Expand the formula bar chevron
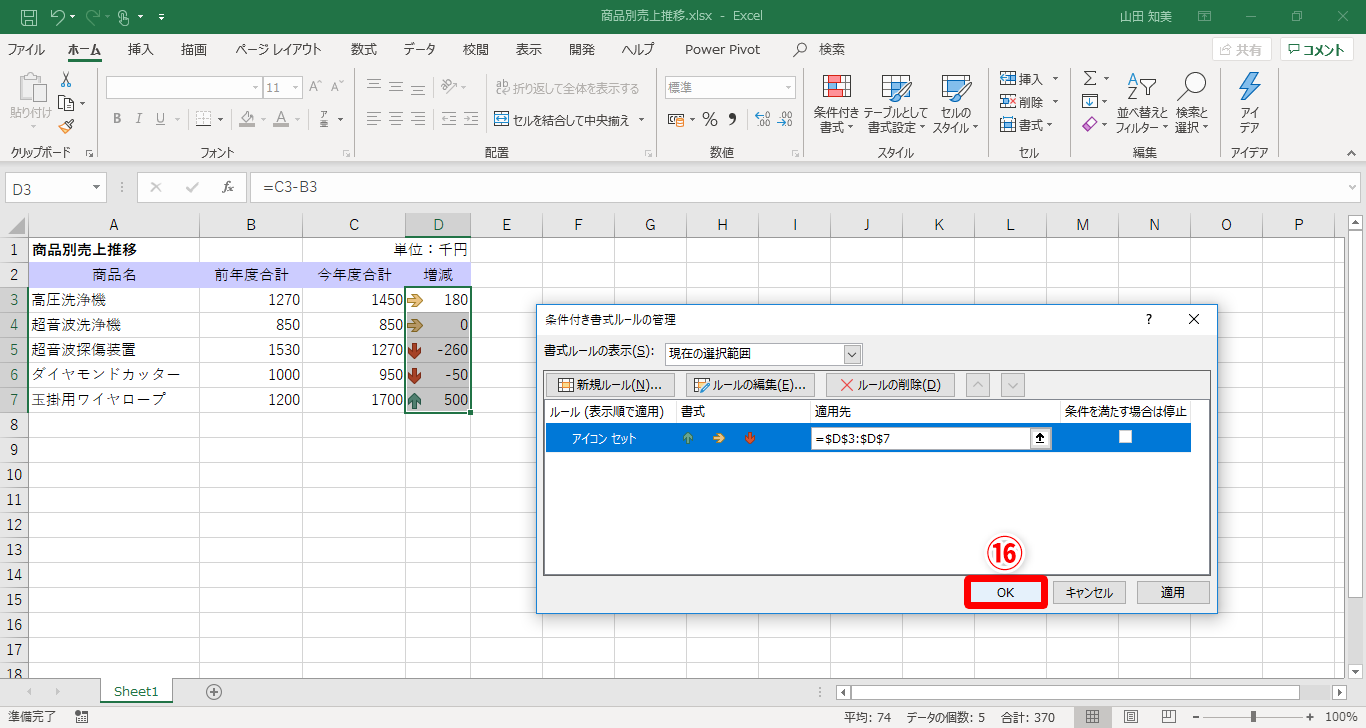Screen dimensions: 1366x728 coord(1353,187)
